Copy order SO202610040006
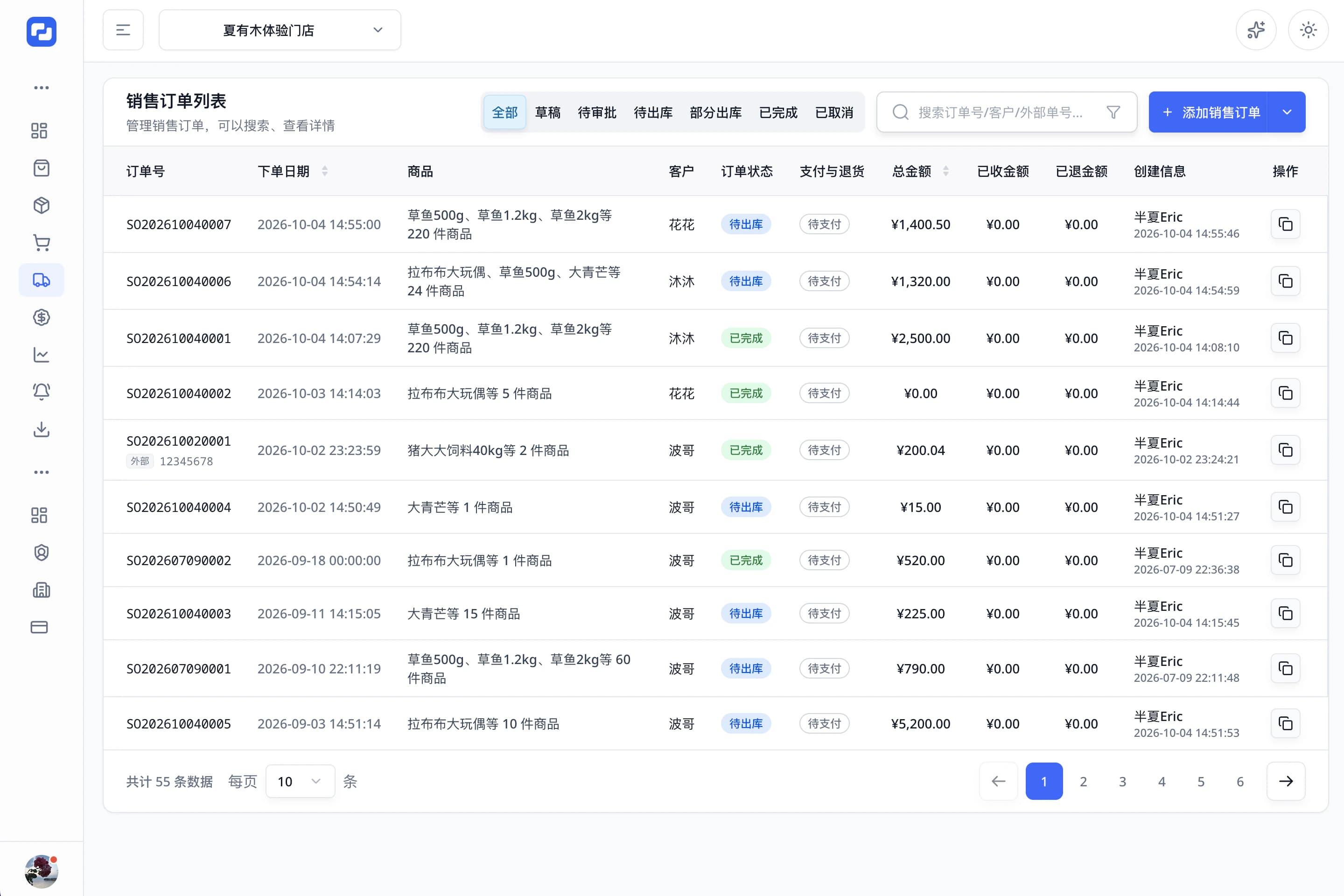This screenshot has height=896, width=1344. [1285, 281]
